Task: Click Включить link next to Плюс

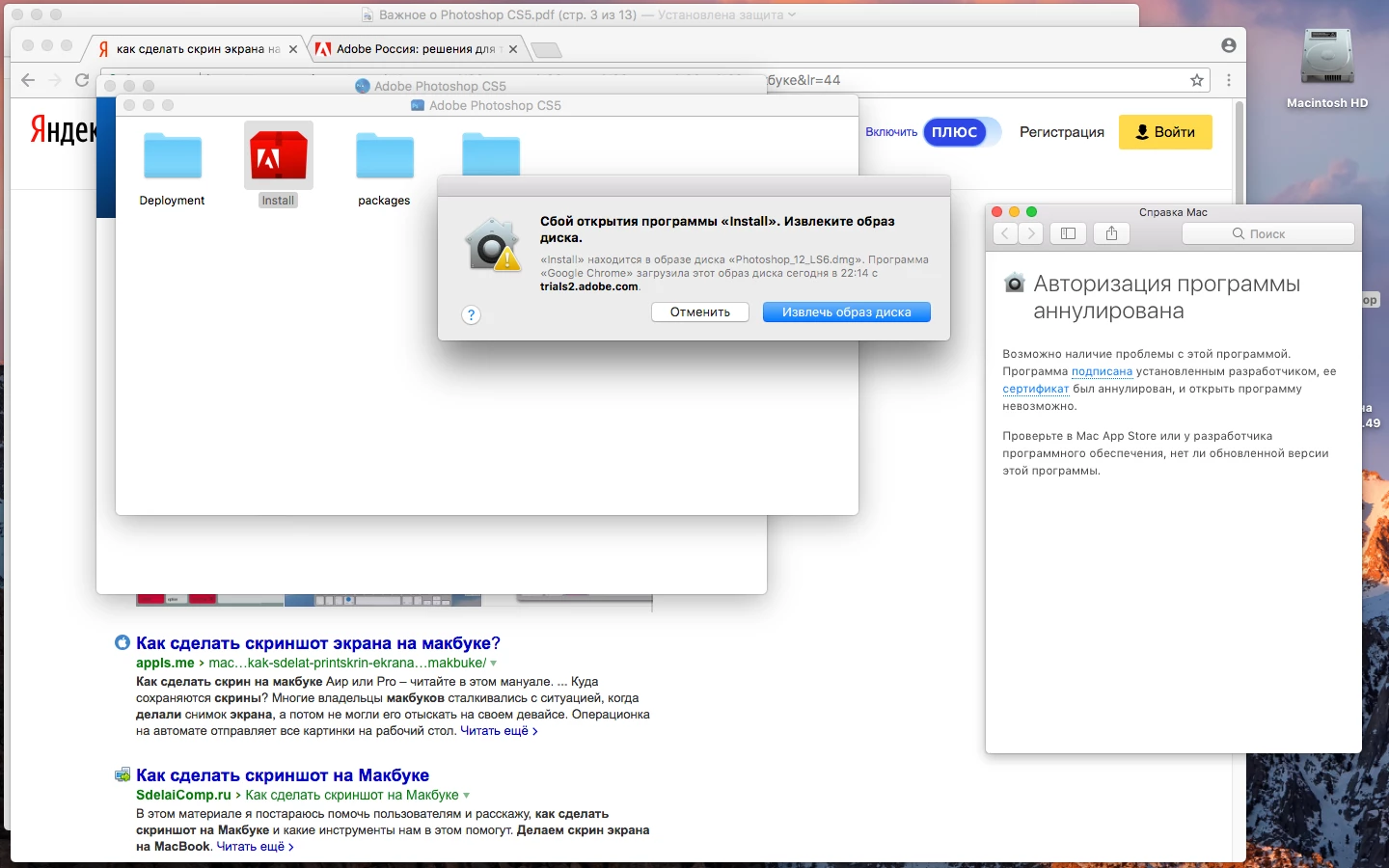Action: click(891, 132)
